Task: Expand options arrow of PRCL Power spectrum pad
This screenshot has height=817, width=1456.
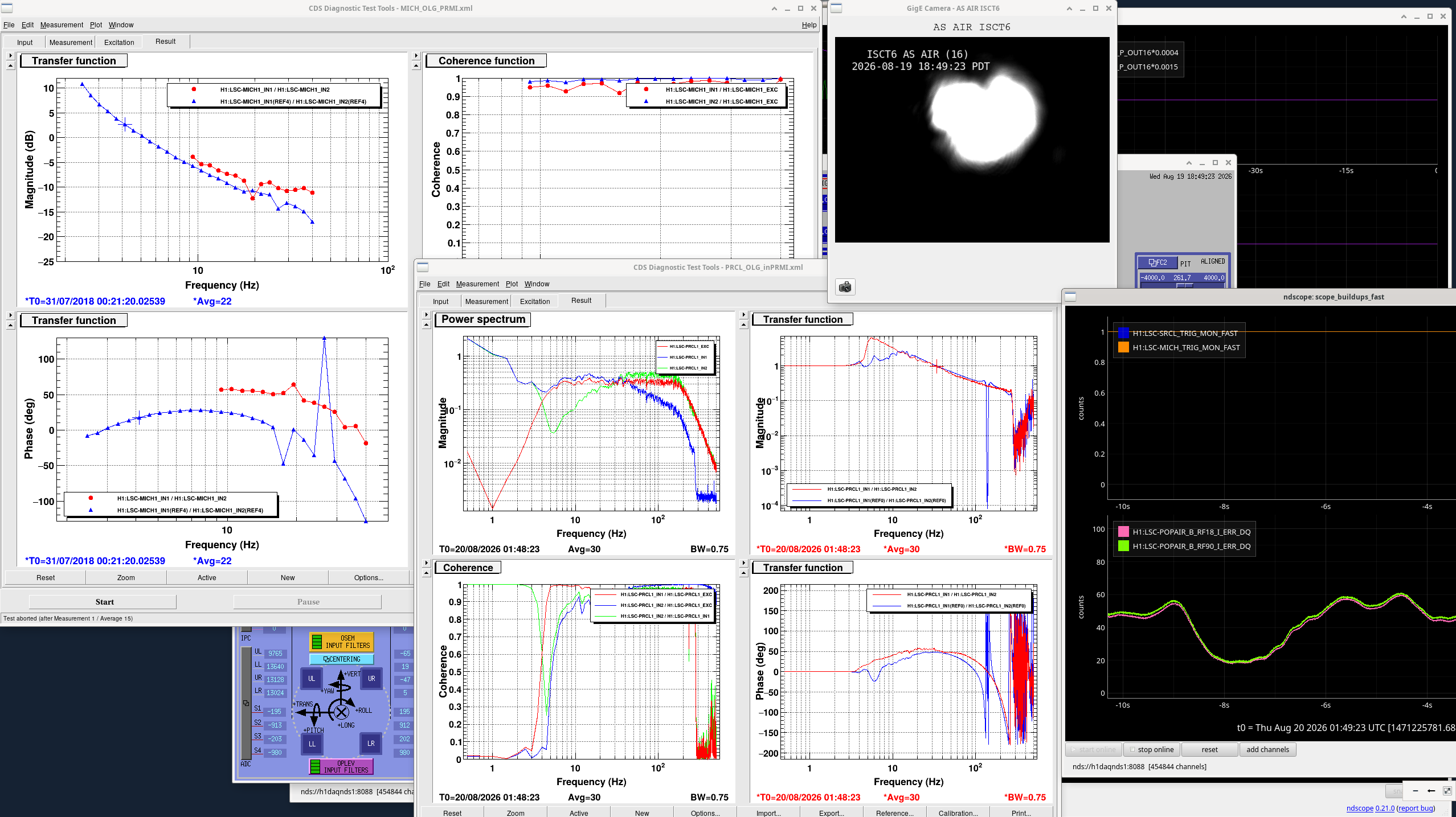Action: [427, 314]
